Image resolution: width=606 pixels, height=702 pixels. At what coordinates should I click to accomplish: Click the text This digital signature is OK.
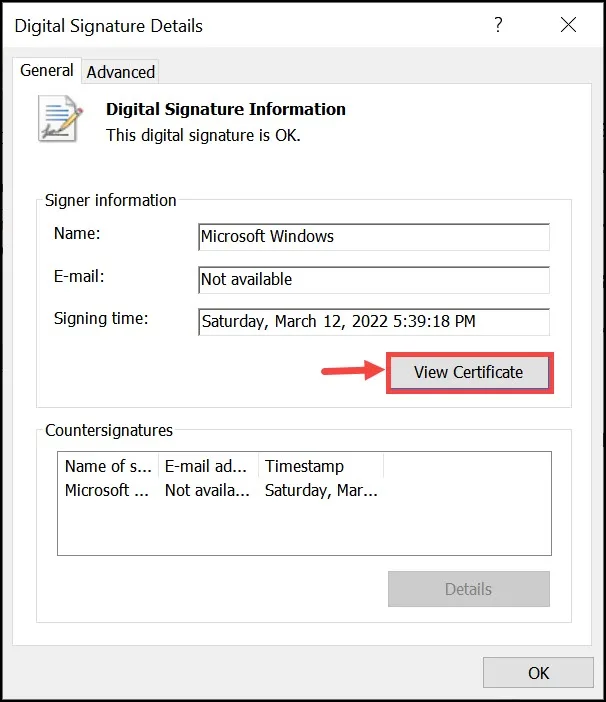click(x=203, y=135)
